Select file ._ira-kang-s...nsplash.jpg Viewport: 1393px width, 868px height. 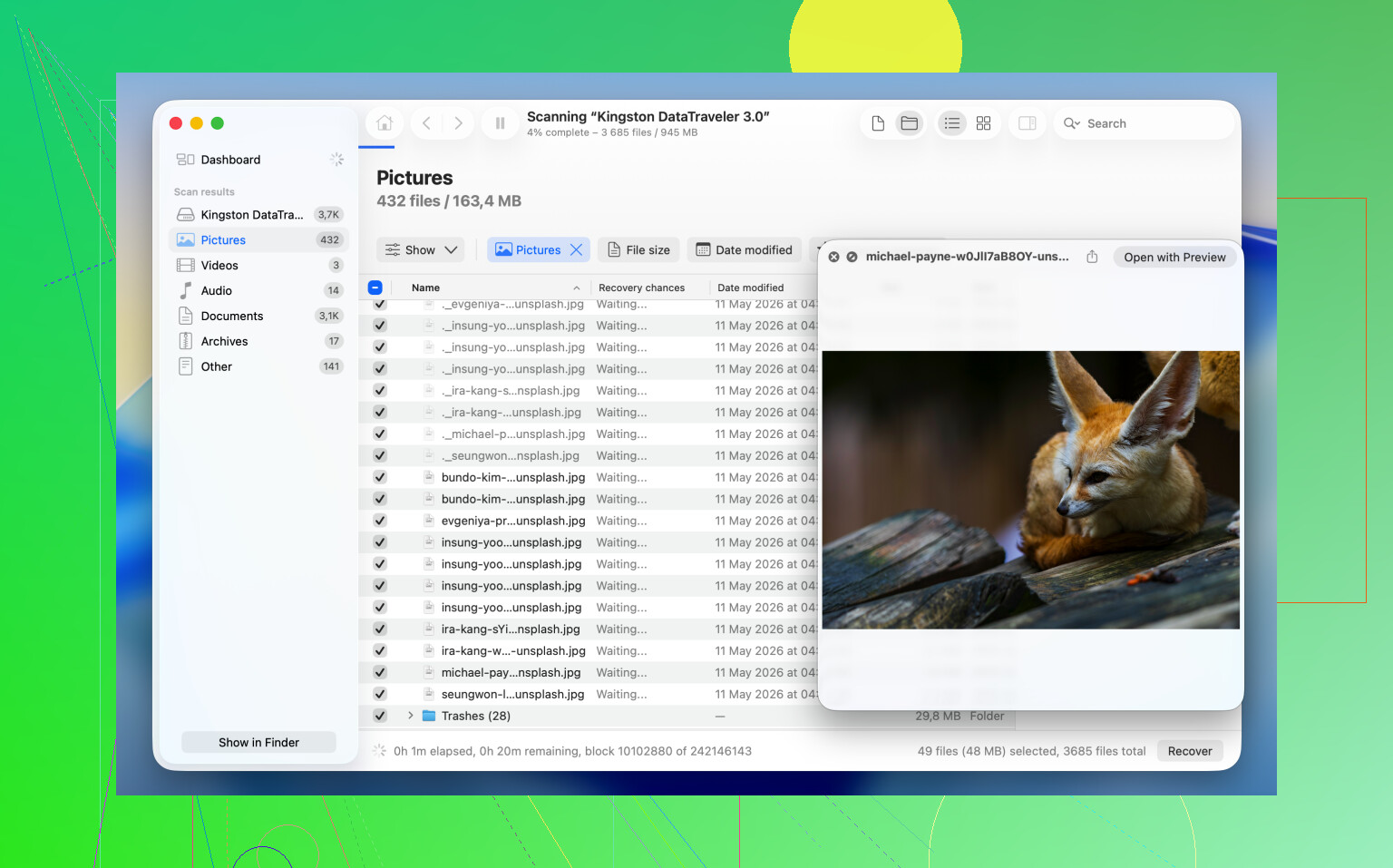pos(511,391)
